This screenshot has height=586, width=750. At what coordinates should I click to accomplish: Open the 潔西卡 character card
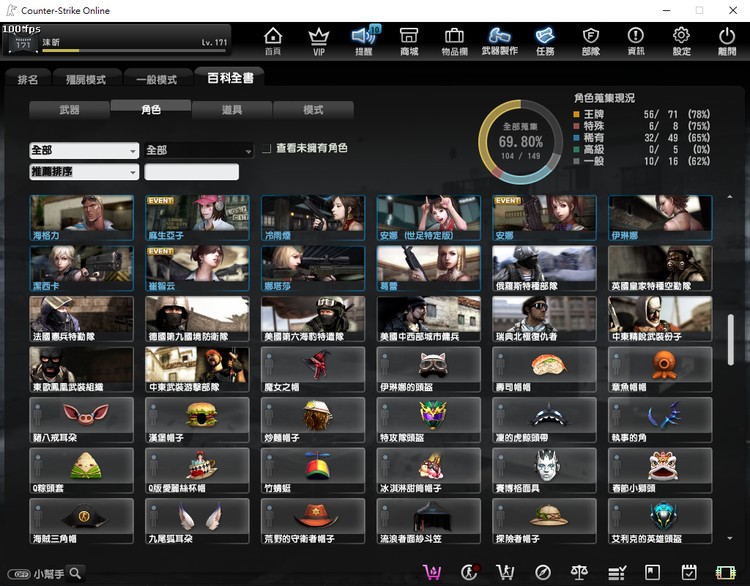click(81, 268)
